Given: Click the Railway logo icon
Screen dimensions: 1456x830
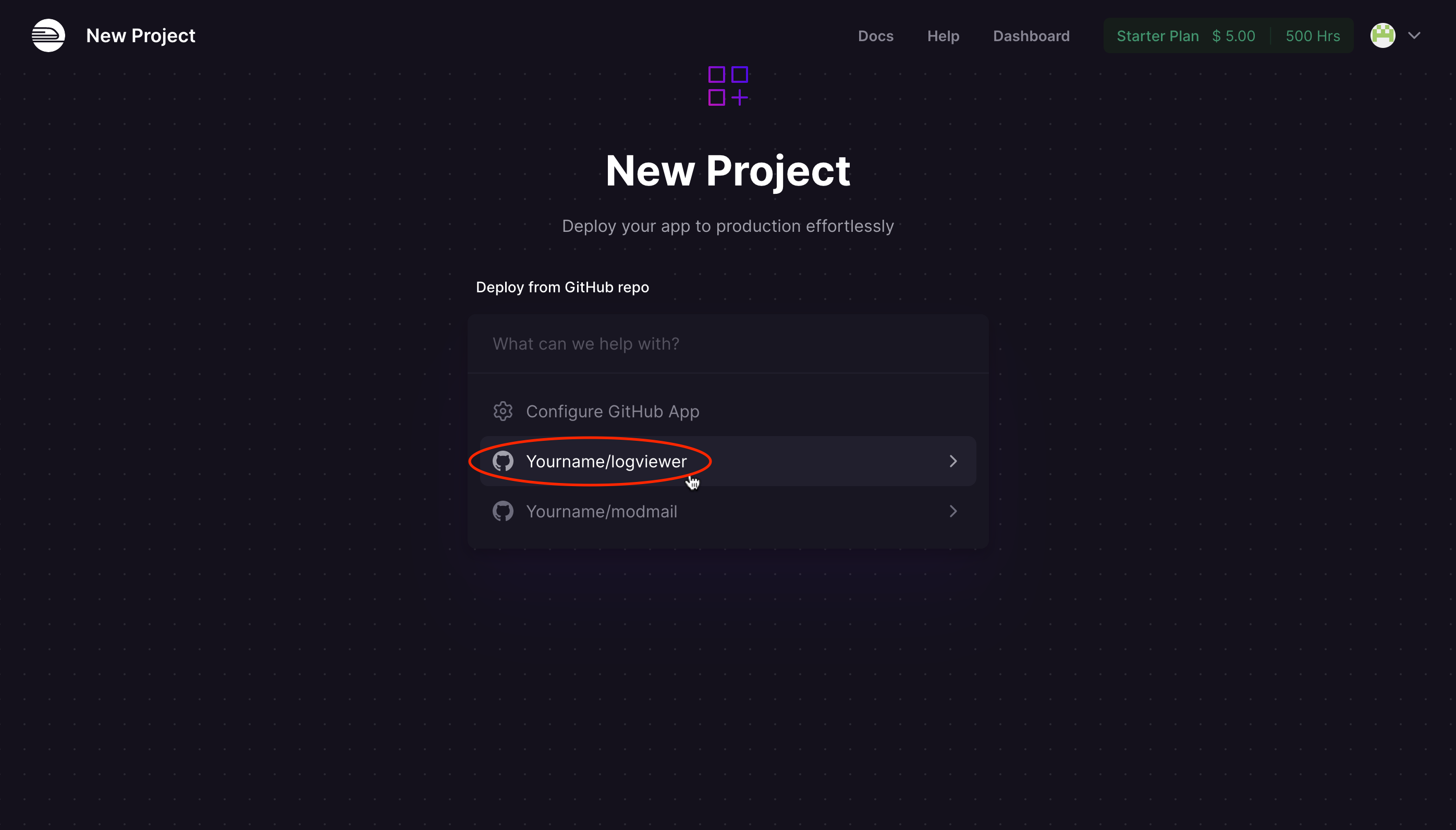Looking at the screenshot, I should click(x=48, y=35).
